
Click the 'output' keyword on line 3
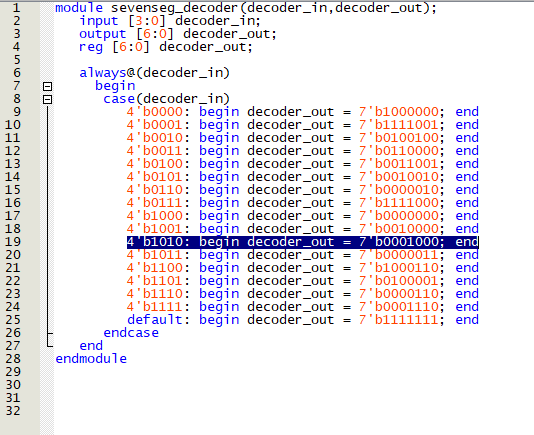pos(103,34)
